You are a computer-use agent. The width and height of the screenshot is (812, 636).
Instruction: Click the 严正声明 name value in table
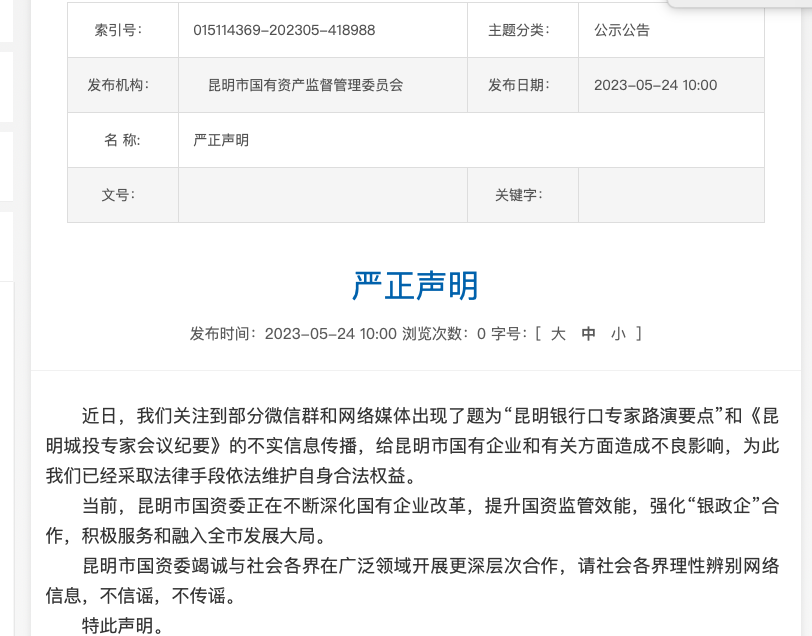pyautogui.click(x=221, y=140)
